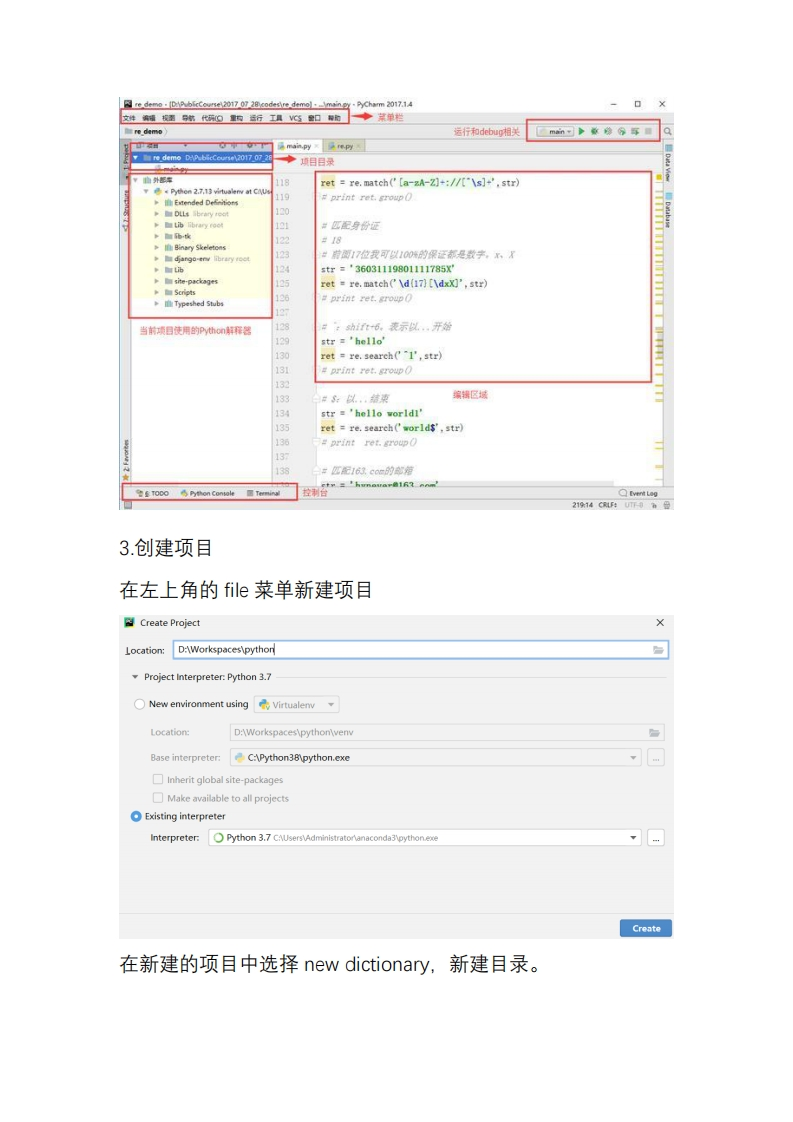Open the Database side tab
The width and height of the screenshot is (793, 1122).
point(668,212)
